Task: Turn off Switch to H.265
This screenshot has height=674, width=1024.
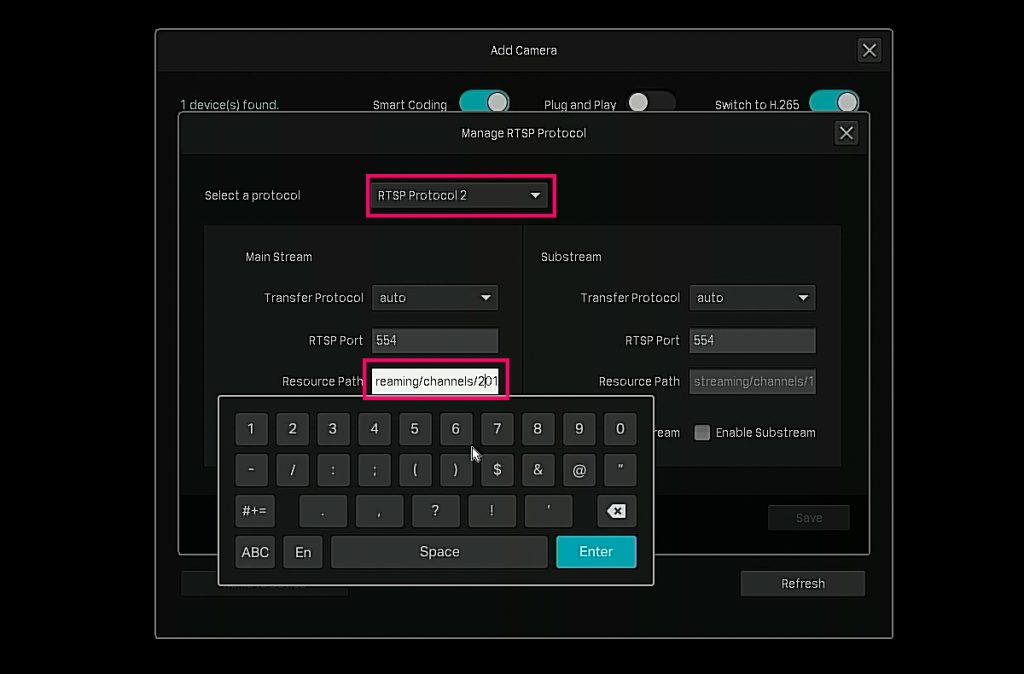Action: (834, 103)
